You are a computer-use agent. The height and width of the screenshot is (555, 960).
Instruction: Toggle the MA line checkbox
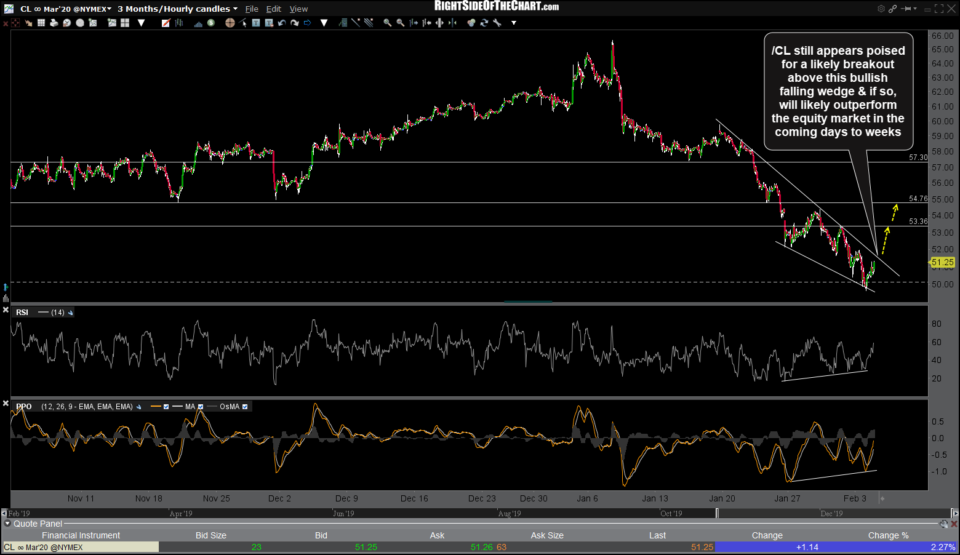click(x=200, y=406)
